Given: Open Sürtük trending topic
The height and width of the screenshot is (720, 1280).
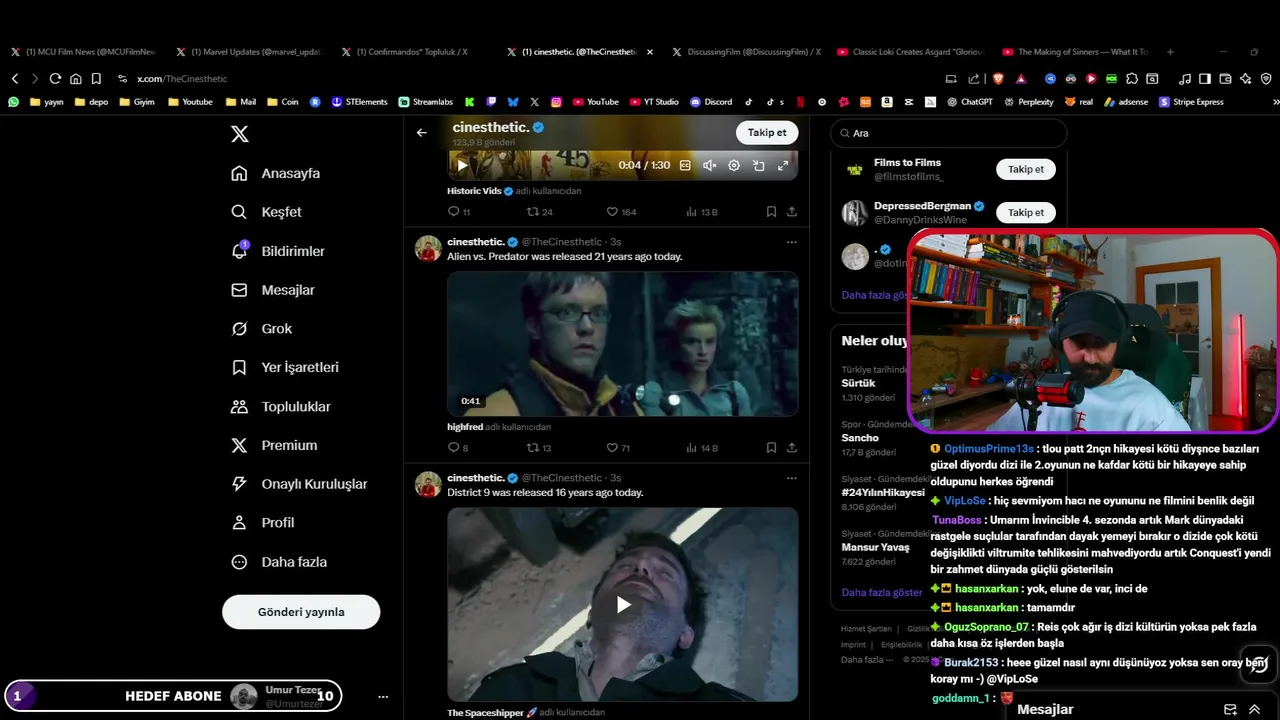Looking at the screenshot, I should coord(858,383).
